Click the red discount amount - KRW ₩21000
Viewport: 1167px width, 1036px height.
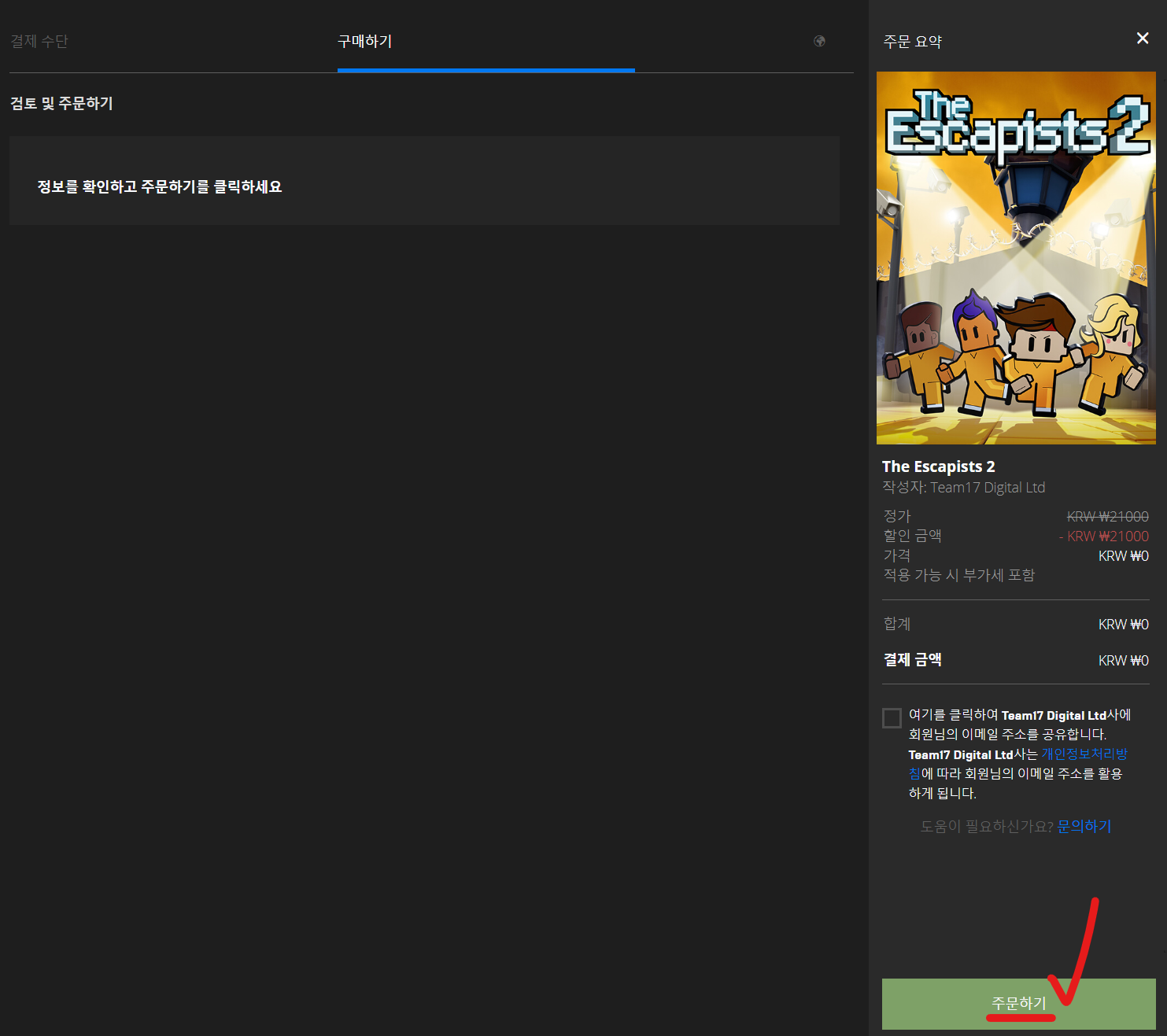point(1103,536)
